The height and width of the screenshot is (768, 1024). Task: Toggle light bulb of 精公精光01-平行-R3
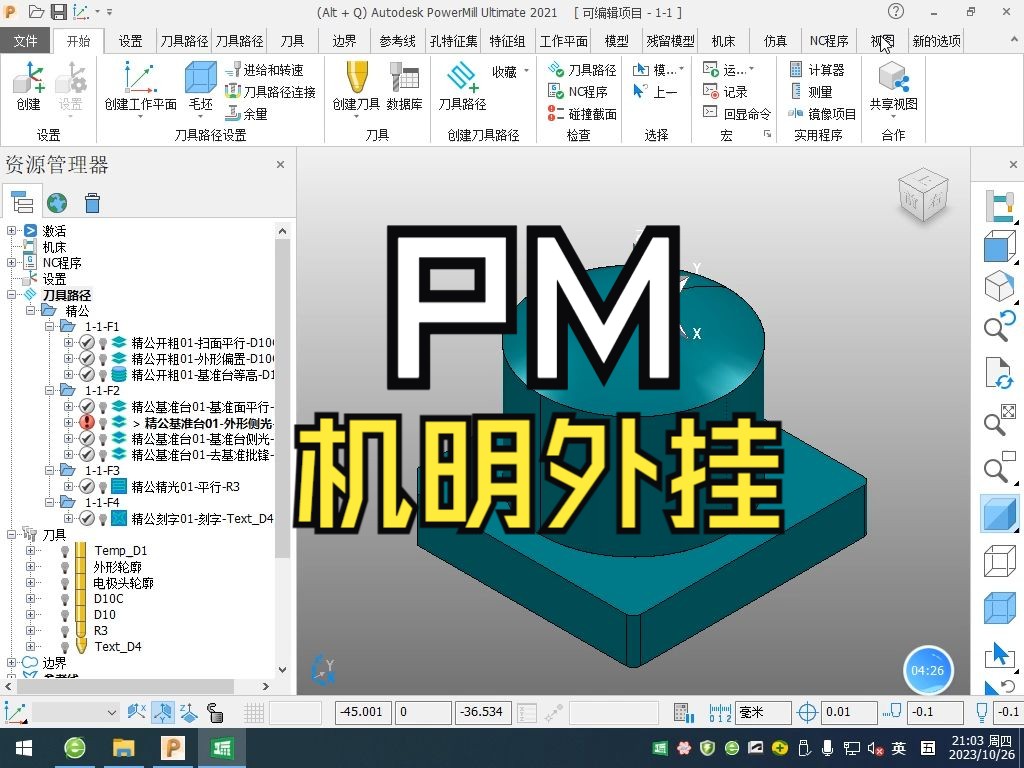point(103,487)
